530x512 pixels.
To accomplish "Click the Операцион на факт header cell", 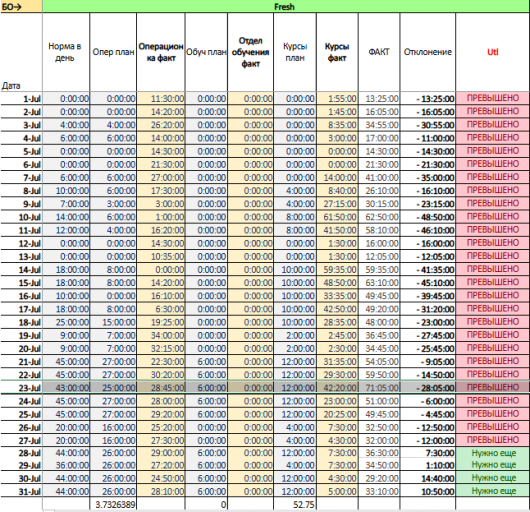I will (x=161, y=52).
